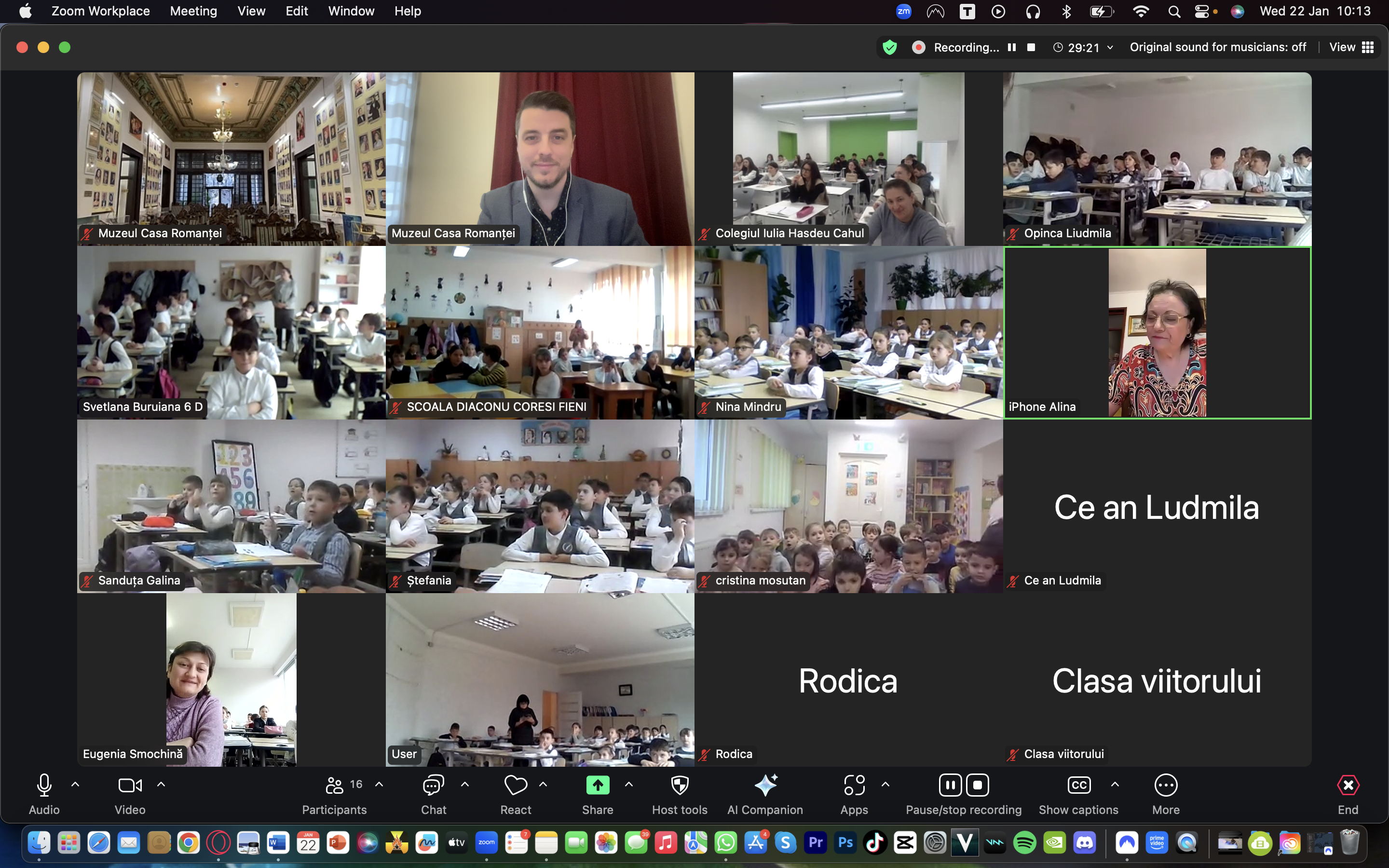1389x868 pixels.
Task: Click the React heart icon
Action: pyautogui.click(x=516, y=786)
